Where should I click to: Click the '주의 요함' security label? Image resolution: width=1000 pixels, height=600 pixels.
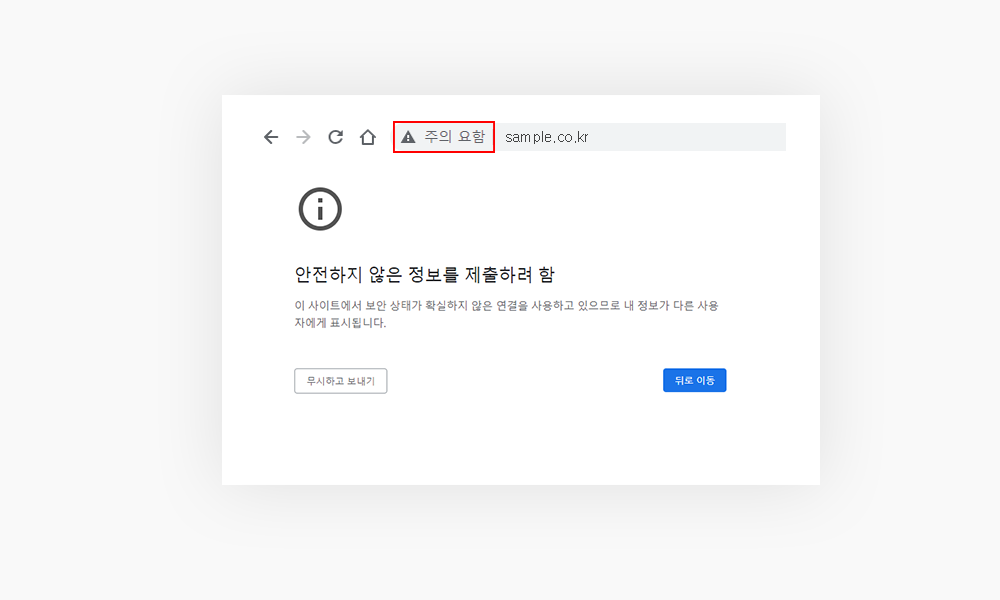[x=455, y=136]
